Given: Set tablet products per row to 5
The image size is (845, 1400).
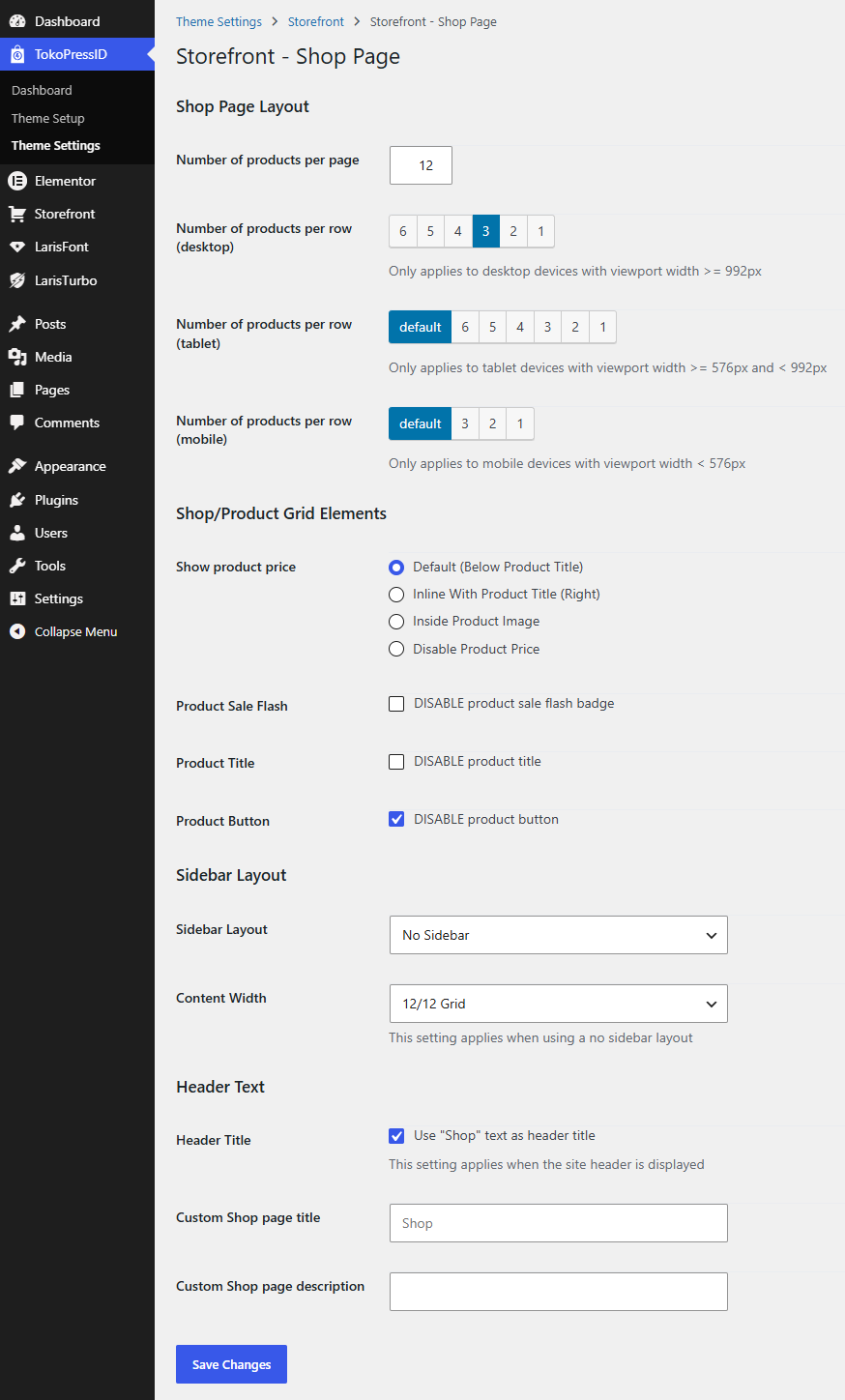Looking at the screenshot, I should (x=492, y=327).
